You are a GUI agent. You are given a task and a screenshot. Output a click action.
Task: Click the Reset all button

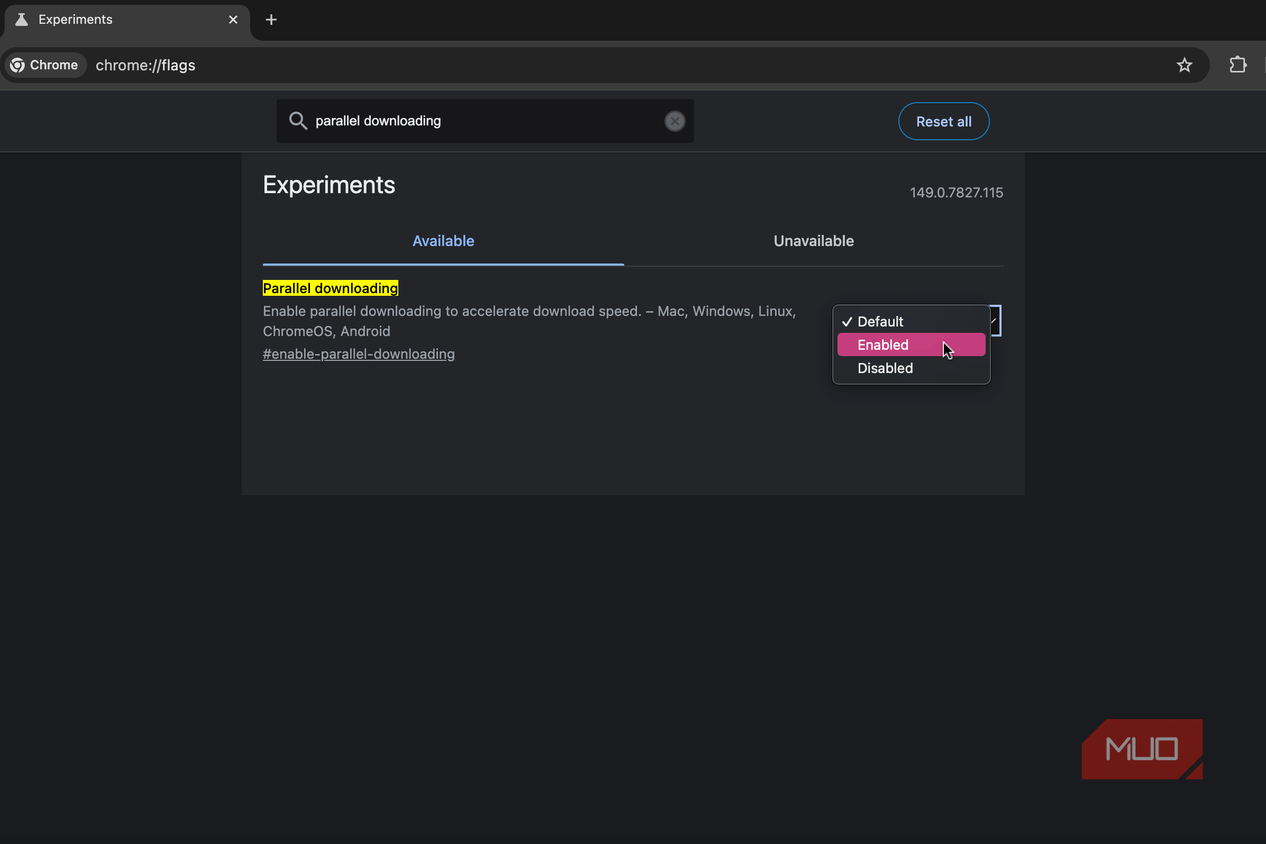coord(944,121)
